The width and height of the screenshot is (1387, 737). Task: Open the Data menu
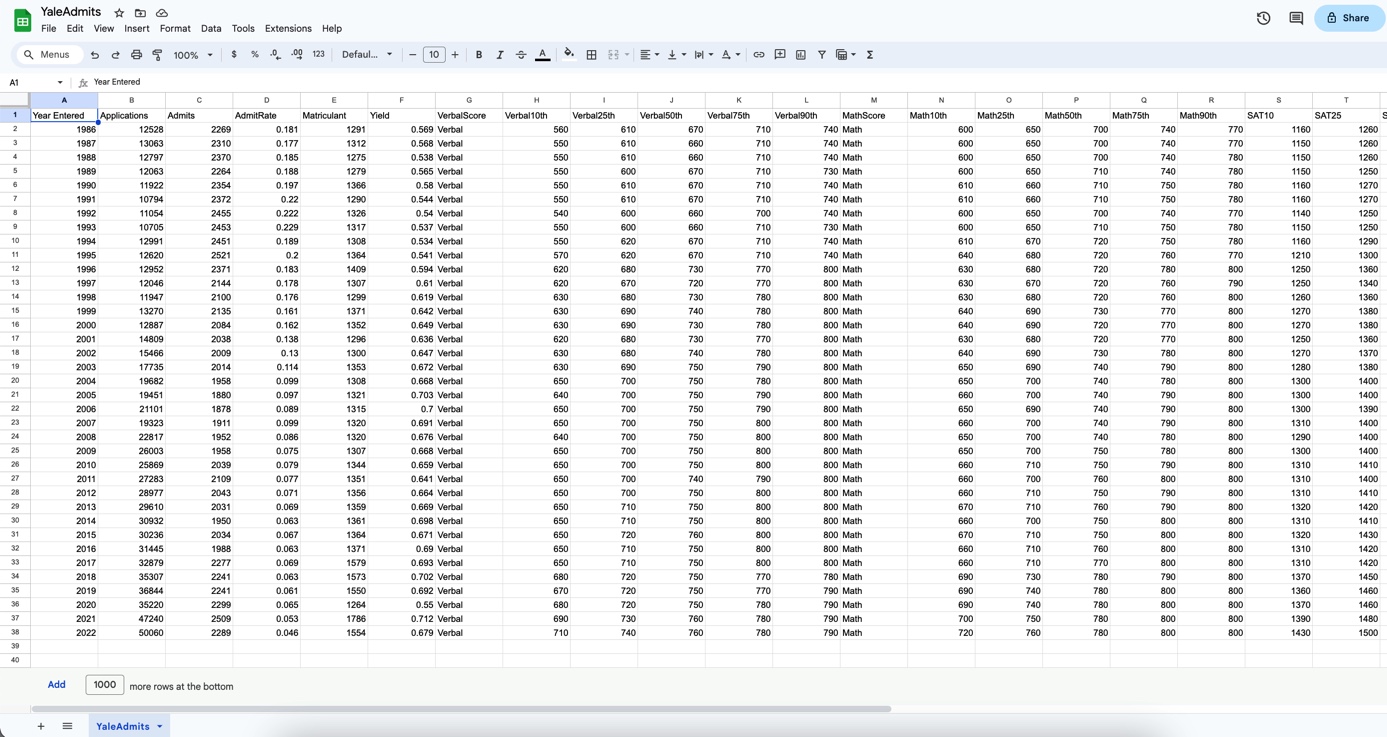click(x=210, y=28)
